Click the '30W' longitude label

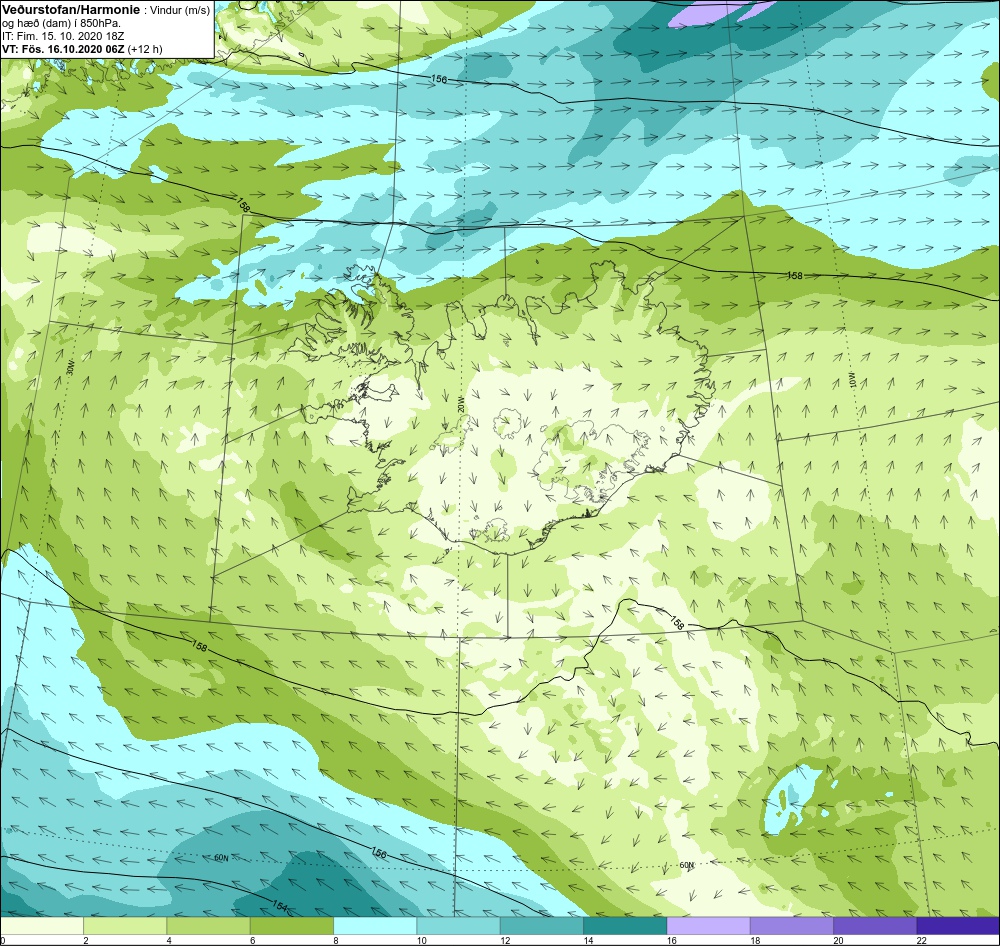pyautogui.click(x=70, y=368)
